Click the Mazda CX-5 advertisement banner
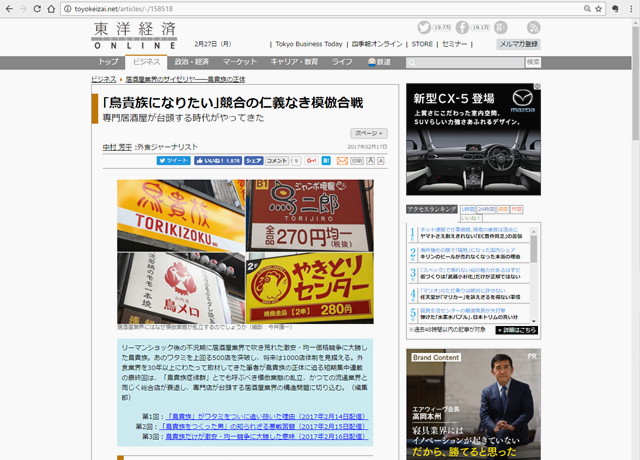The height and width of the screenshot is (460, 640). click(473, 139)
